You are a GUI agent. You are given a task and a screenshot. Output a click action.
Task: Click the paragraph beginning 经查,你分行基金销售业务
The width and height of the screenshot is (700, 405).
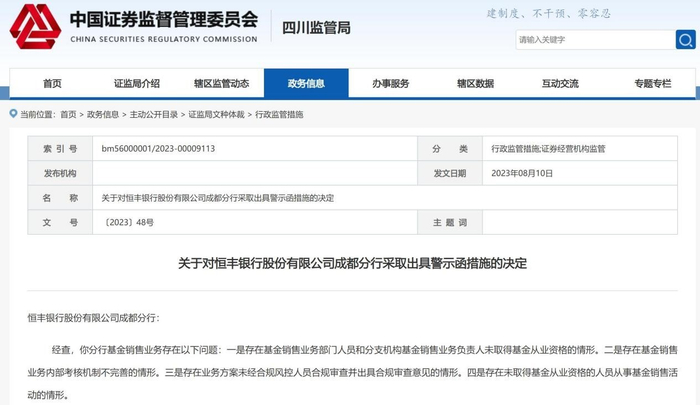(x=353, y=372)
